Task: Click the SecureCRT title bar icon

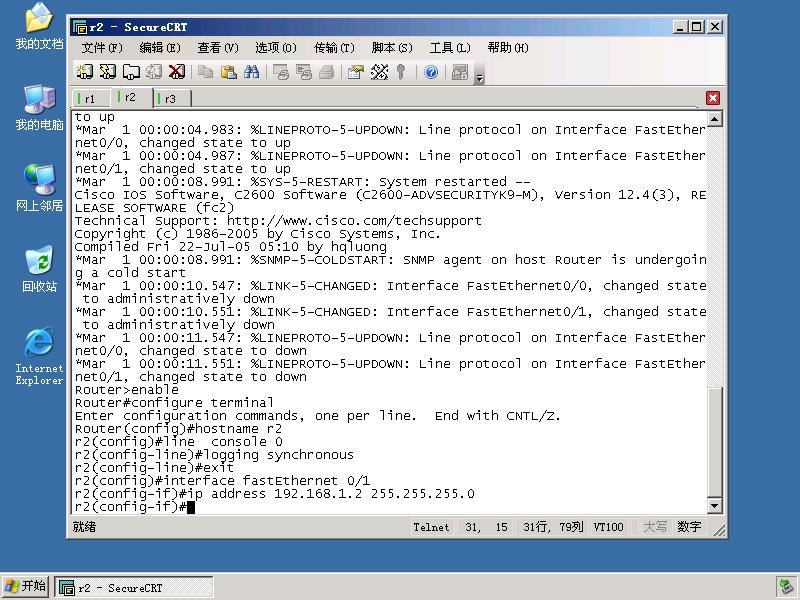Action: [79, 27]
